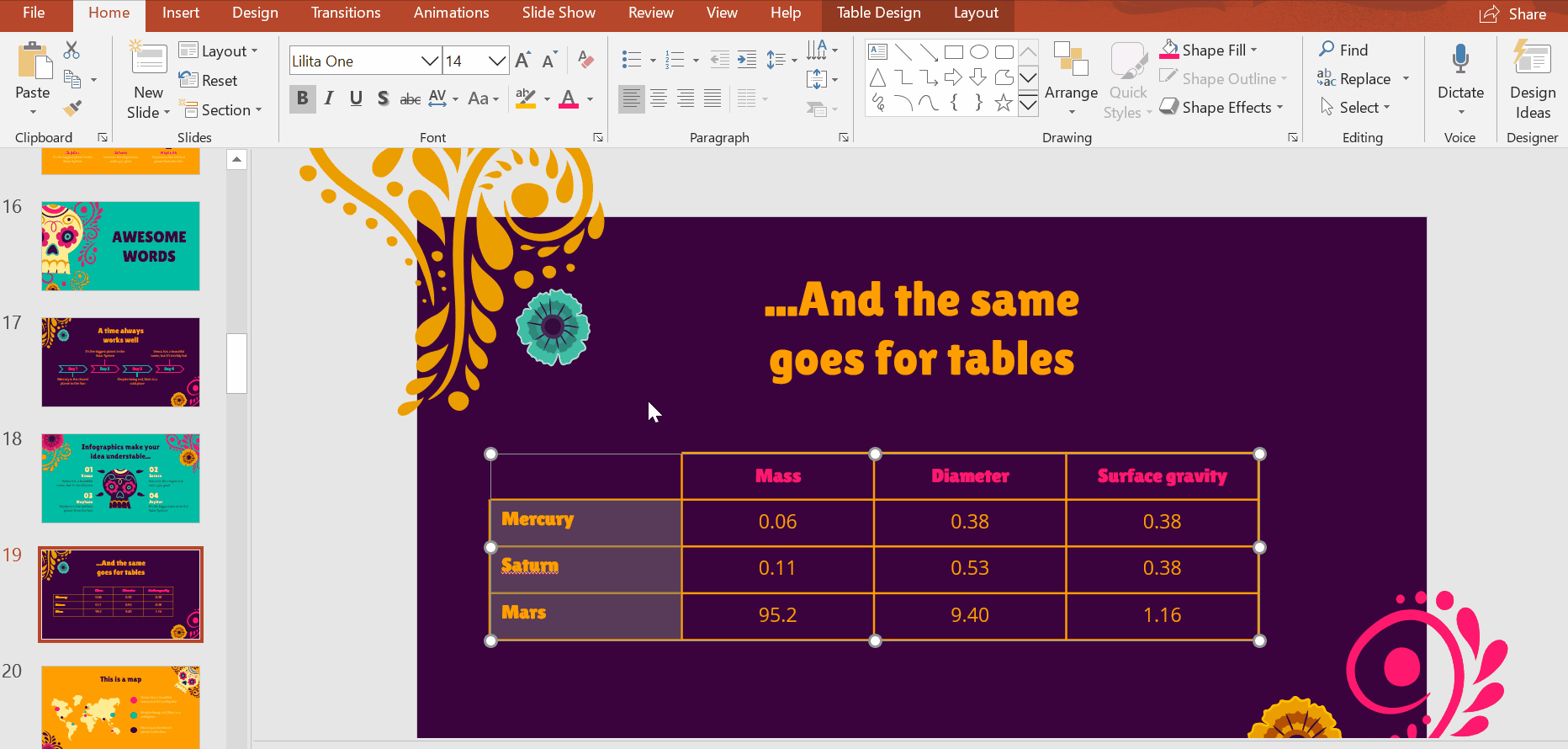Click the Clear All Formatting icon
The height and width of the screenshot is (749, 1568).
pos(586,60)
